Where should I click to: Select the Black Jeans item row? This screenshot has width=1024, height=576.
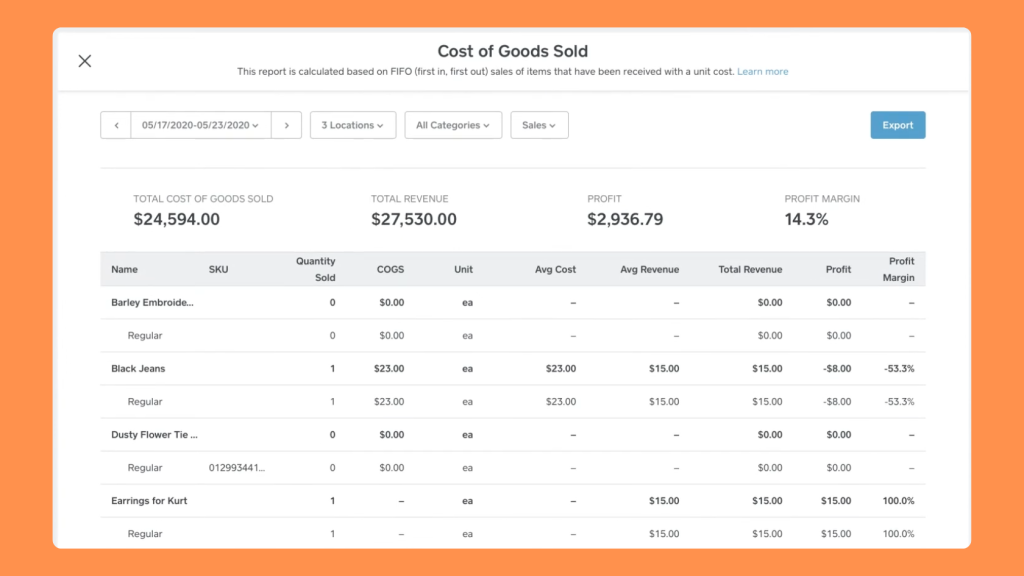[x=138, y=368]
